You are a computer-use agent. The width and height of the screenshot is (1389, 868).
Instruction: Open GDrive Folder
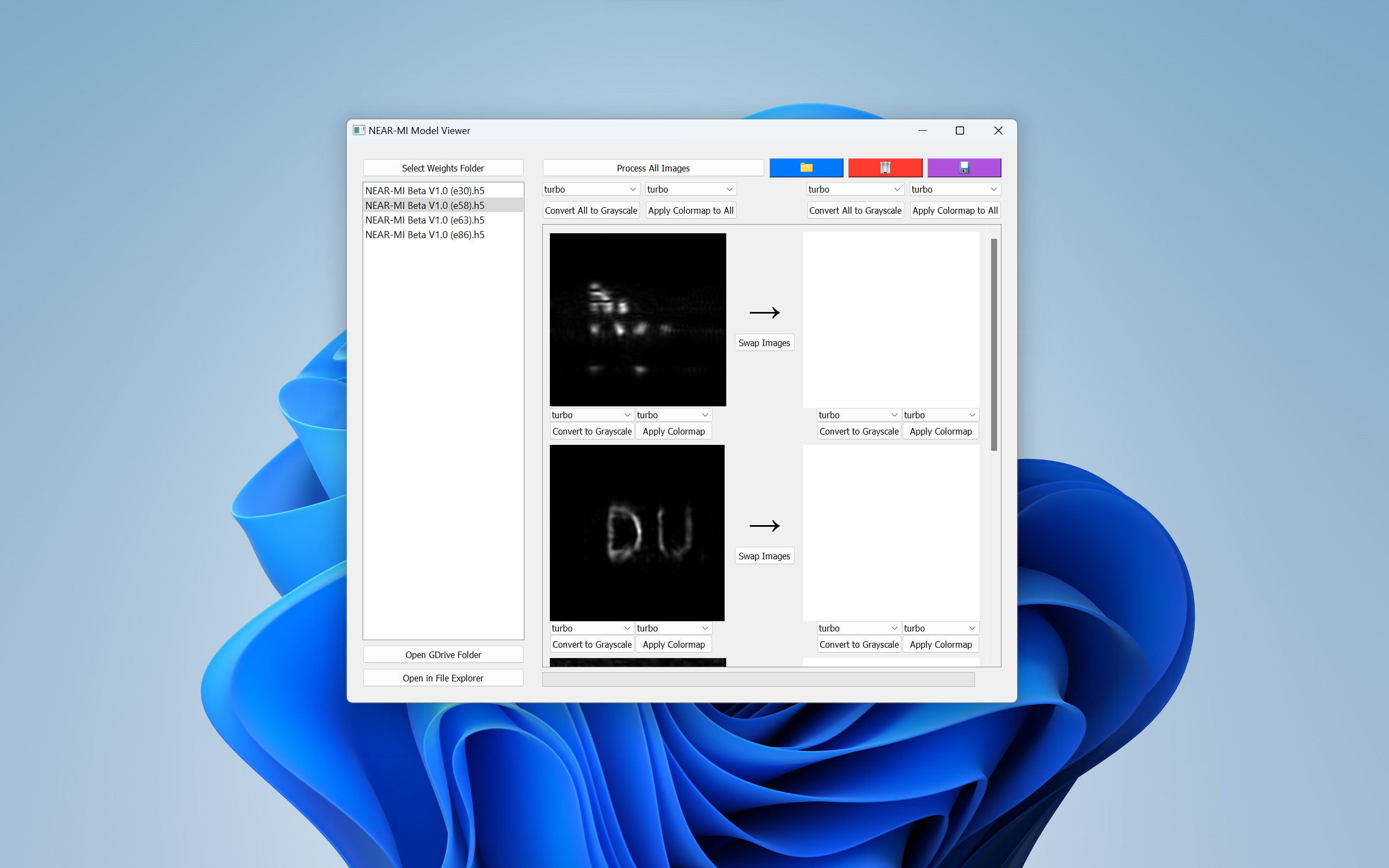[x=443, y=654]
